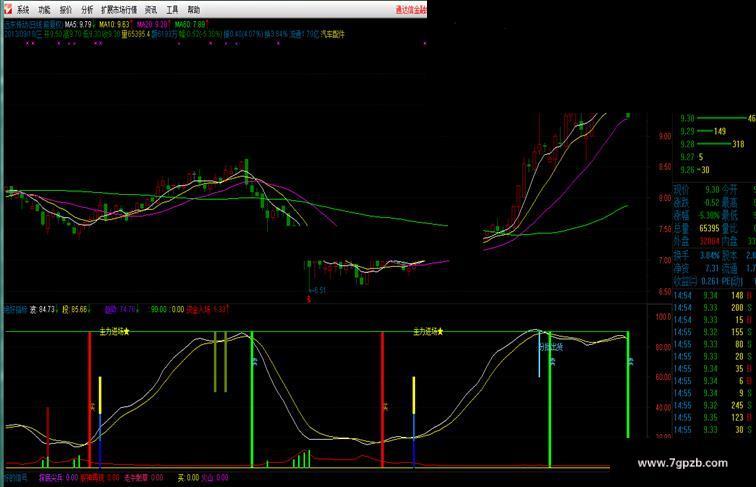The height and width of the screenshot is (487, 756).
Task: Click the 14:55 trade row with volume 123
Action: click(714, 418)
